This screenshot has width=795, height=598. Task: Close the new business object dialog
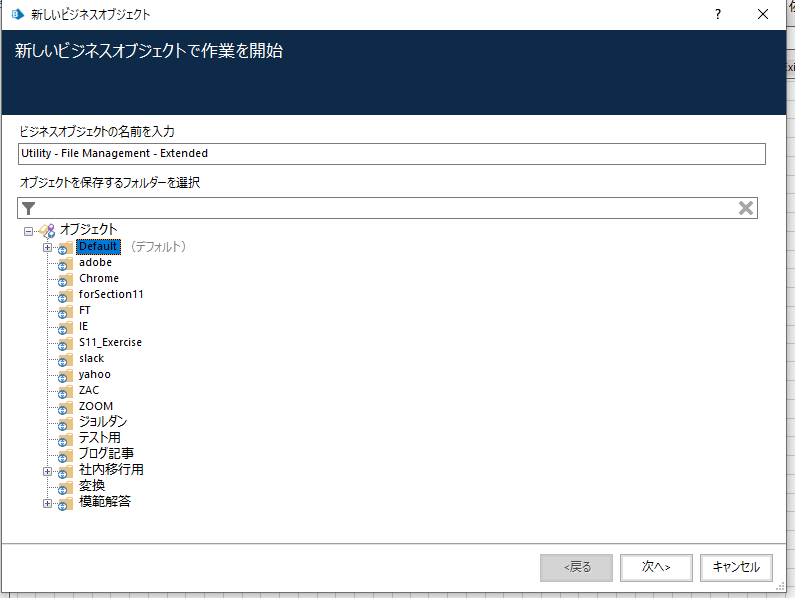click(x=763, y=14)
